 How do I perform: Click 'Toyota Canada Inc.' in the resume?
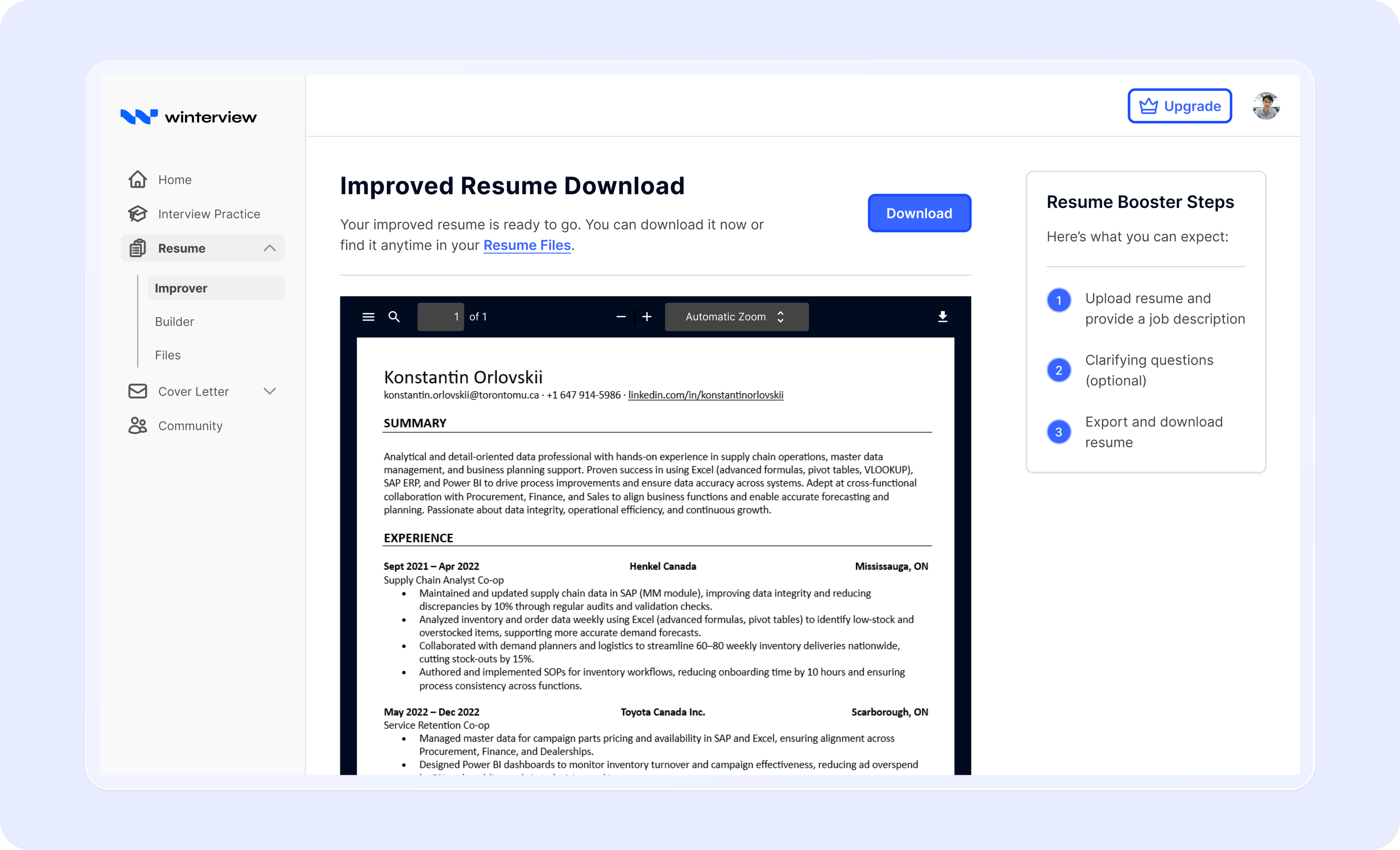pos(662,712)
